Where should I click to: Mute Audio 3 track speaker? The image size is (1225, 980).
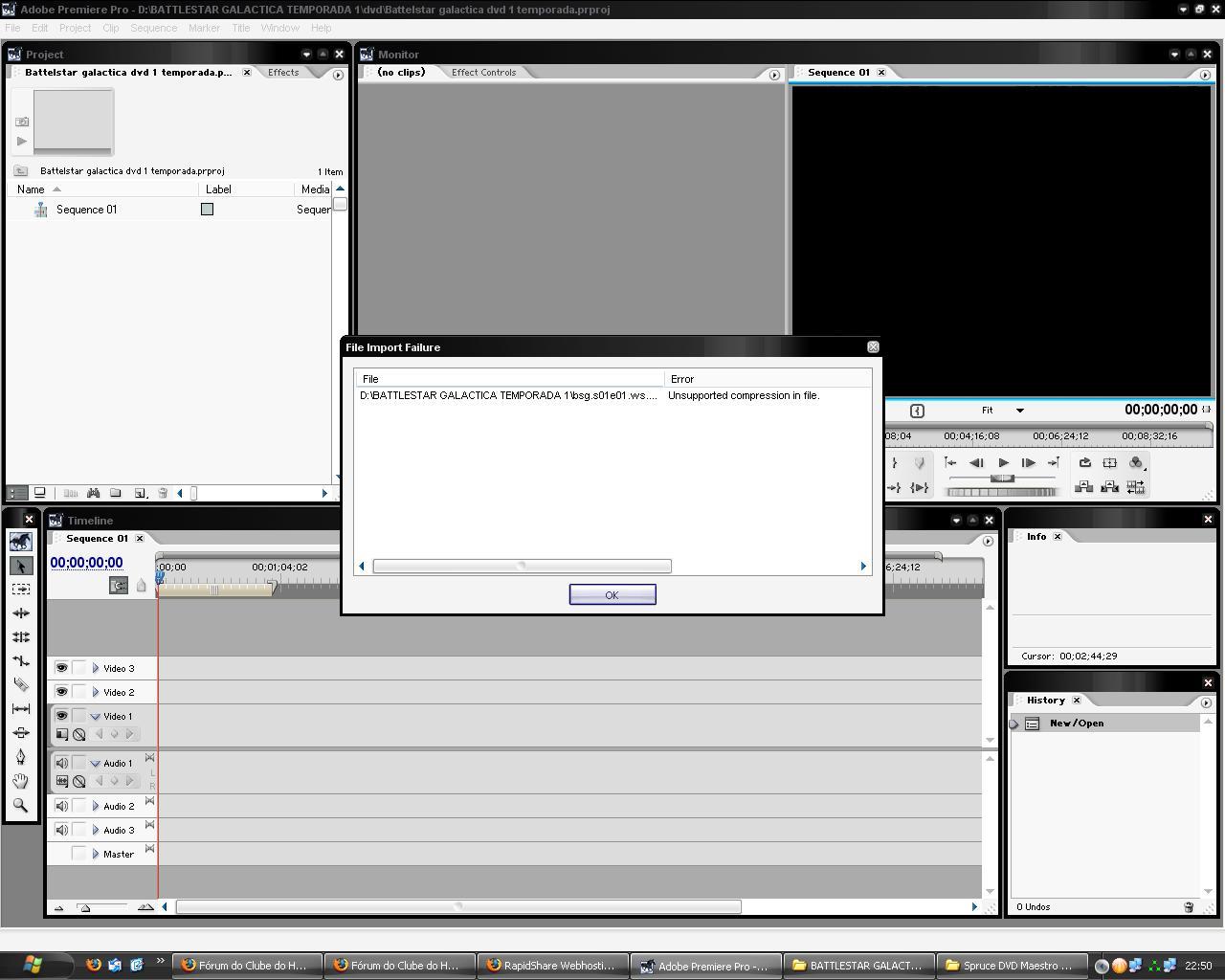[x=61, y=830]
